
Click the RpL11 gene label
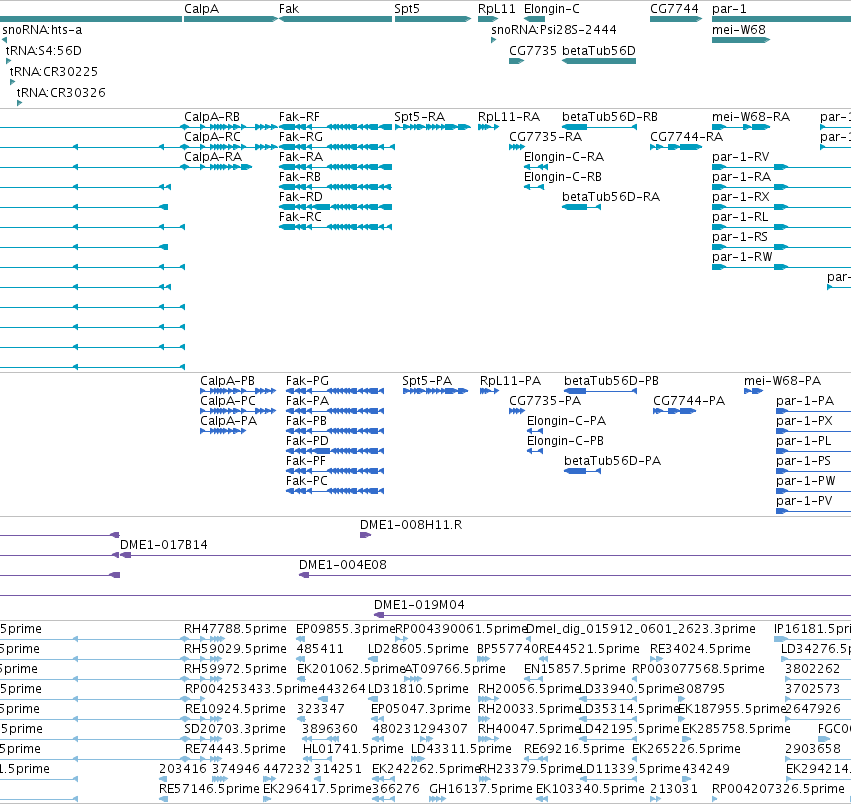point(497,9)
